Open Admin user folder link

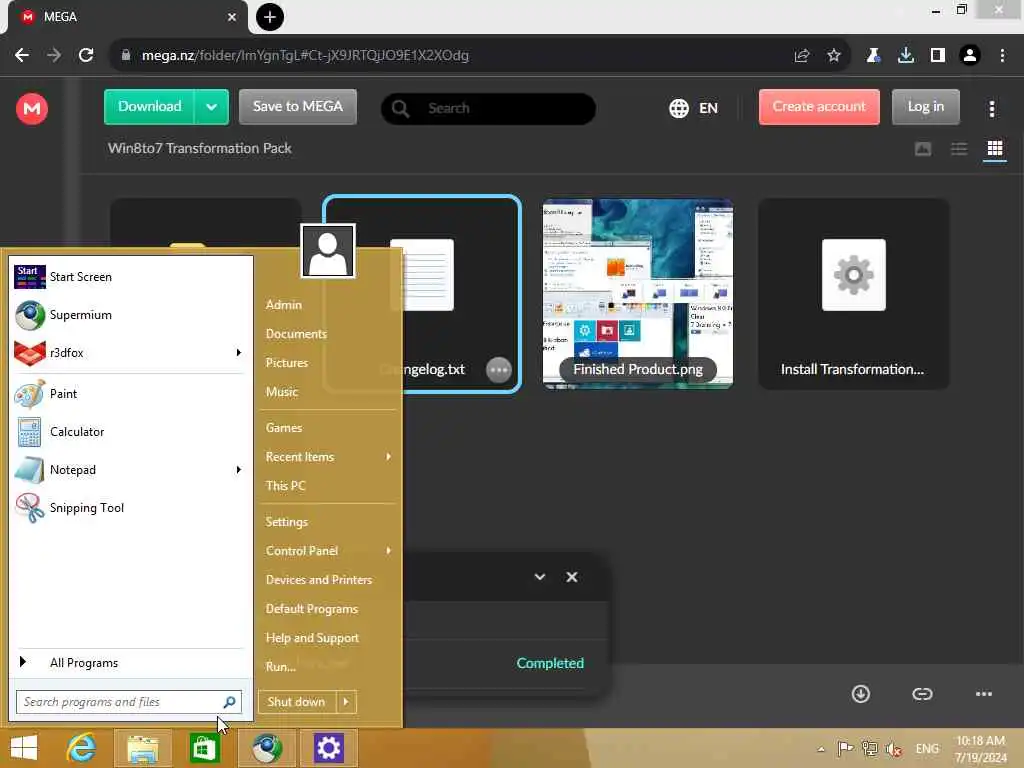pyautogui.click(x=283, y=305)
